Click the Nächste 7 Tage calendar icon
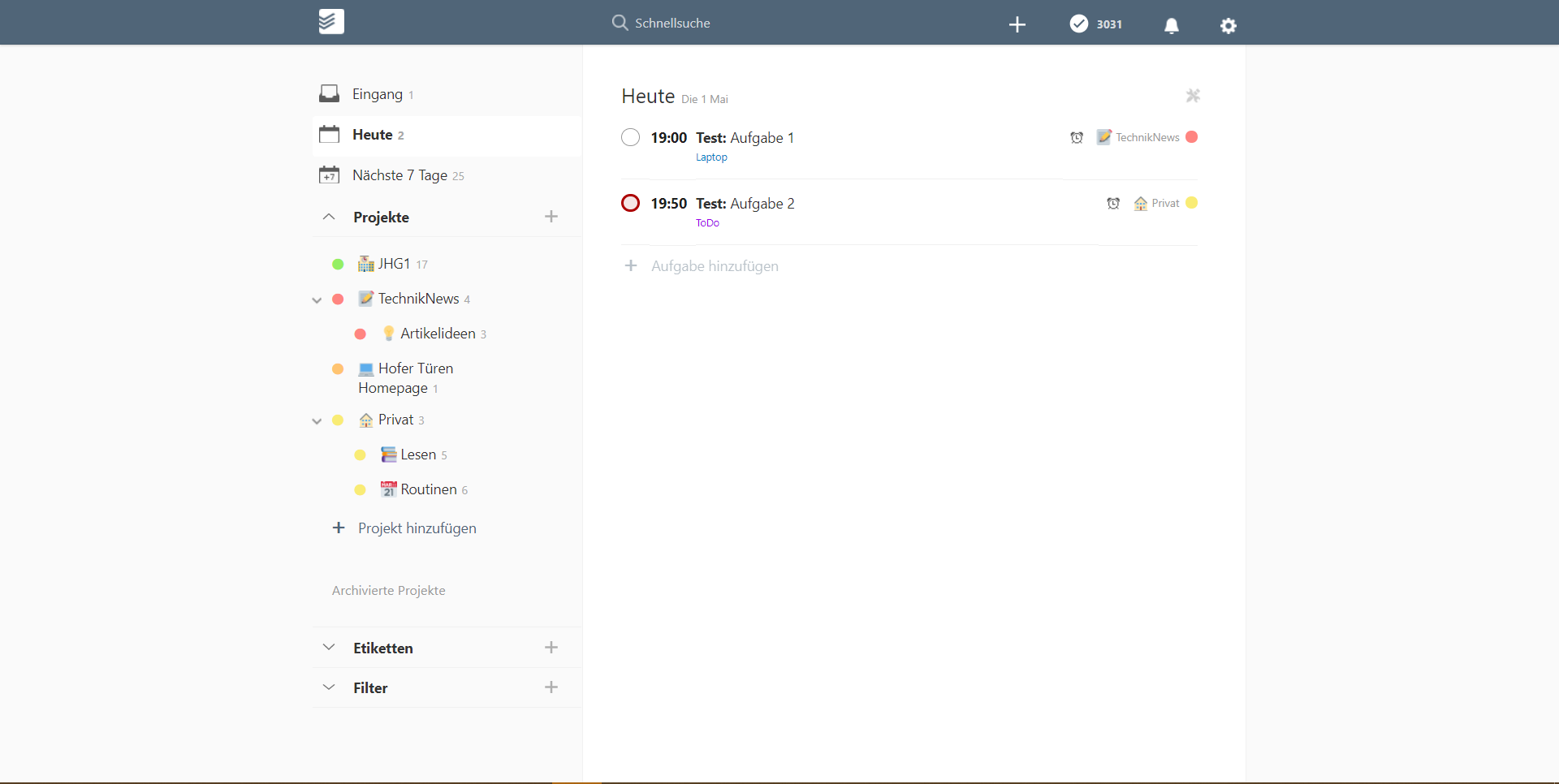 tap(329, 175)
